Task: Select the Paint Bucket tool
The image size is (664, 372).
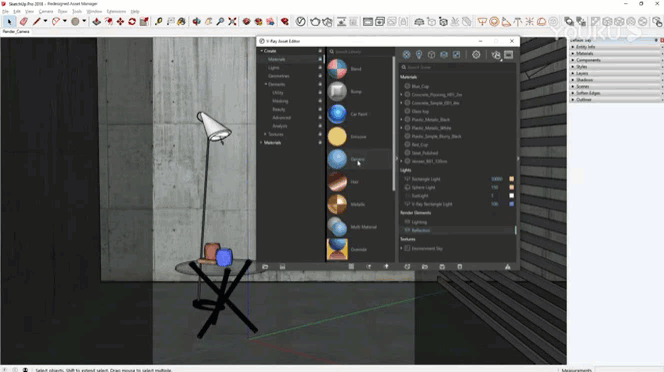Action: pos(181,21)
